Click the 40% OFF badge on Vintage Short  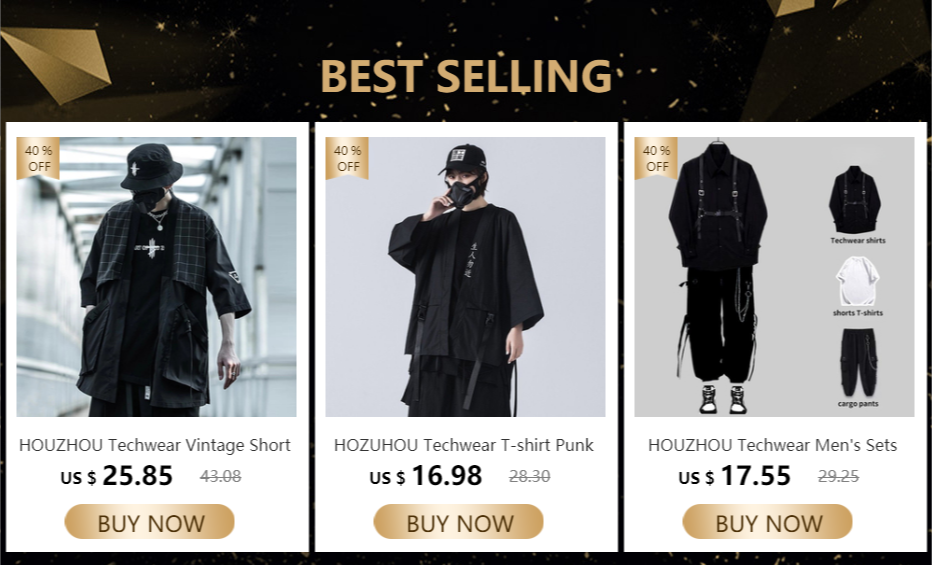coord(39,158)
